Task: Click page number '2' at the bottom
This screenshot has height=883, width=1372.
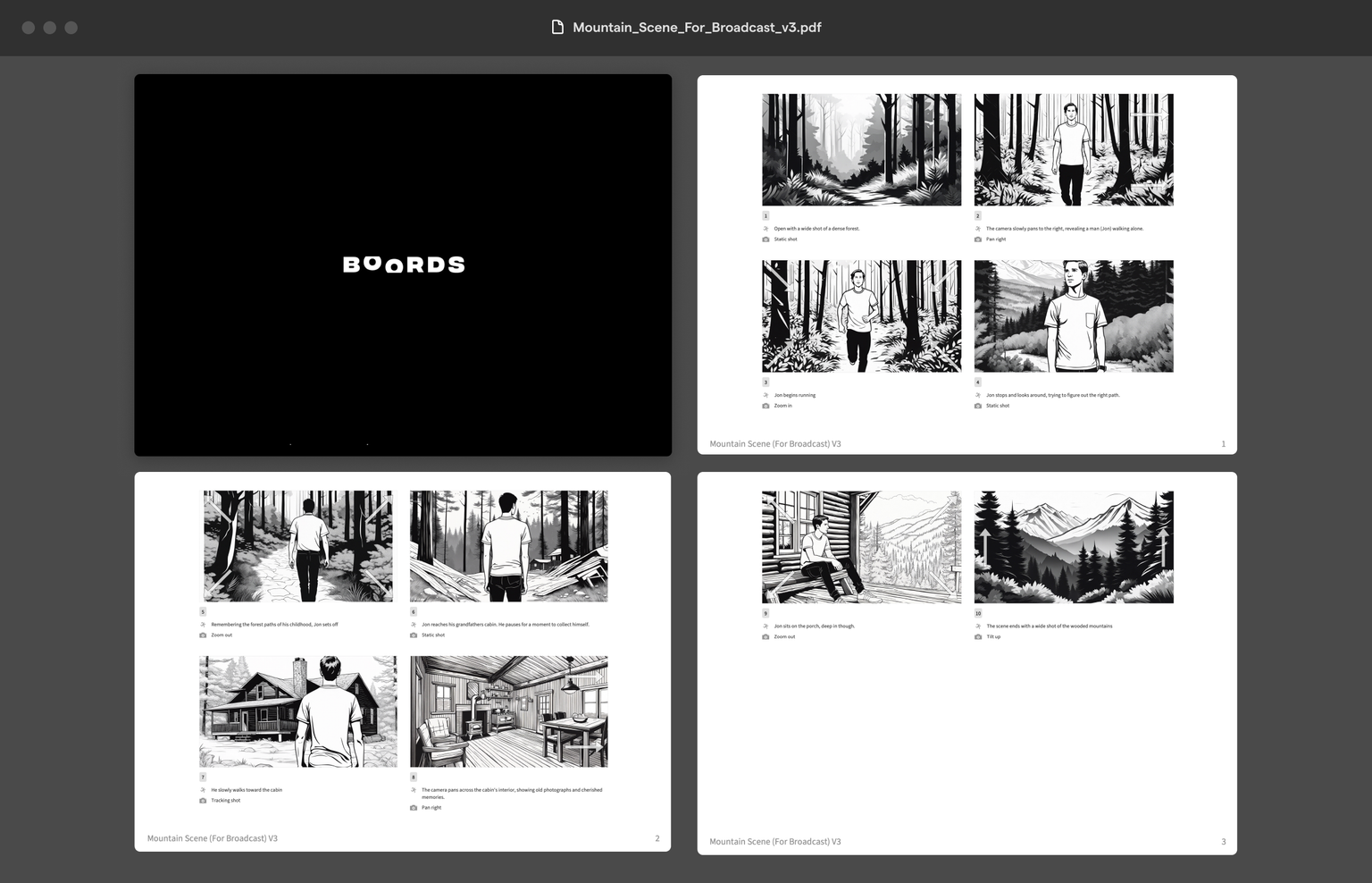Action: click(657, 838)
